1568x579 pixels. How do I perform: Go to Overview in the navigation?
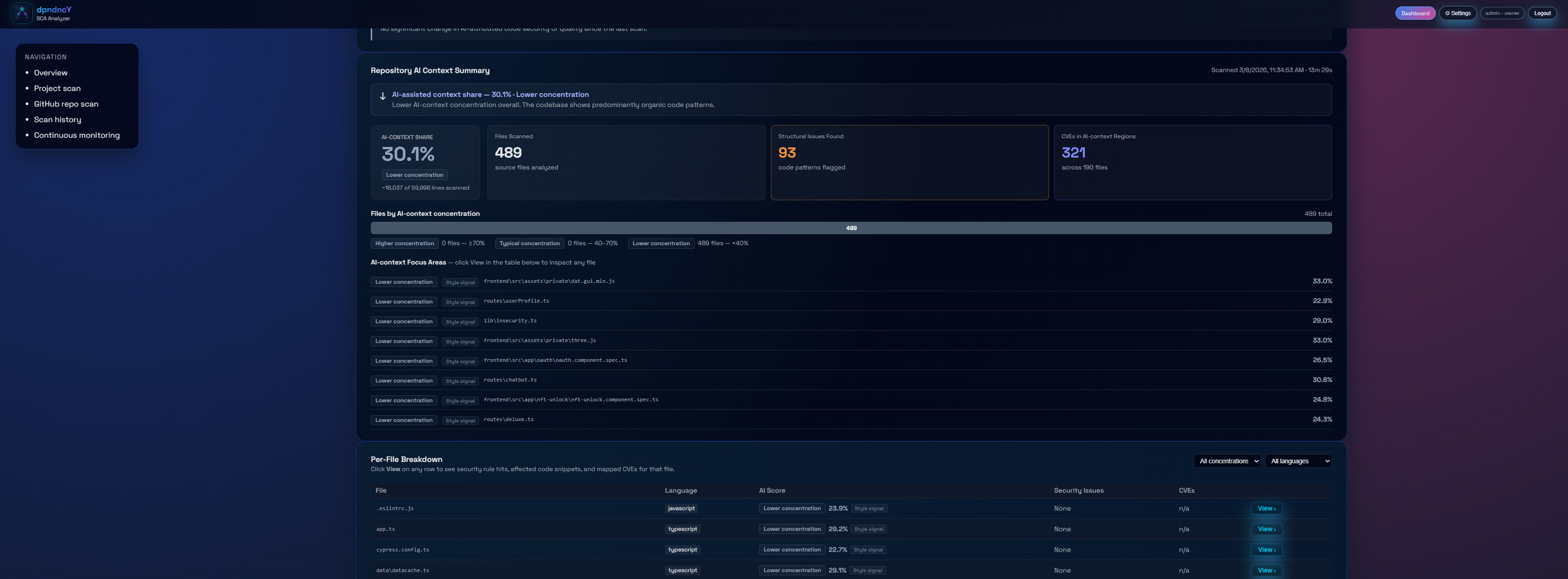click(50, 73)
